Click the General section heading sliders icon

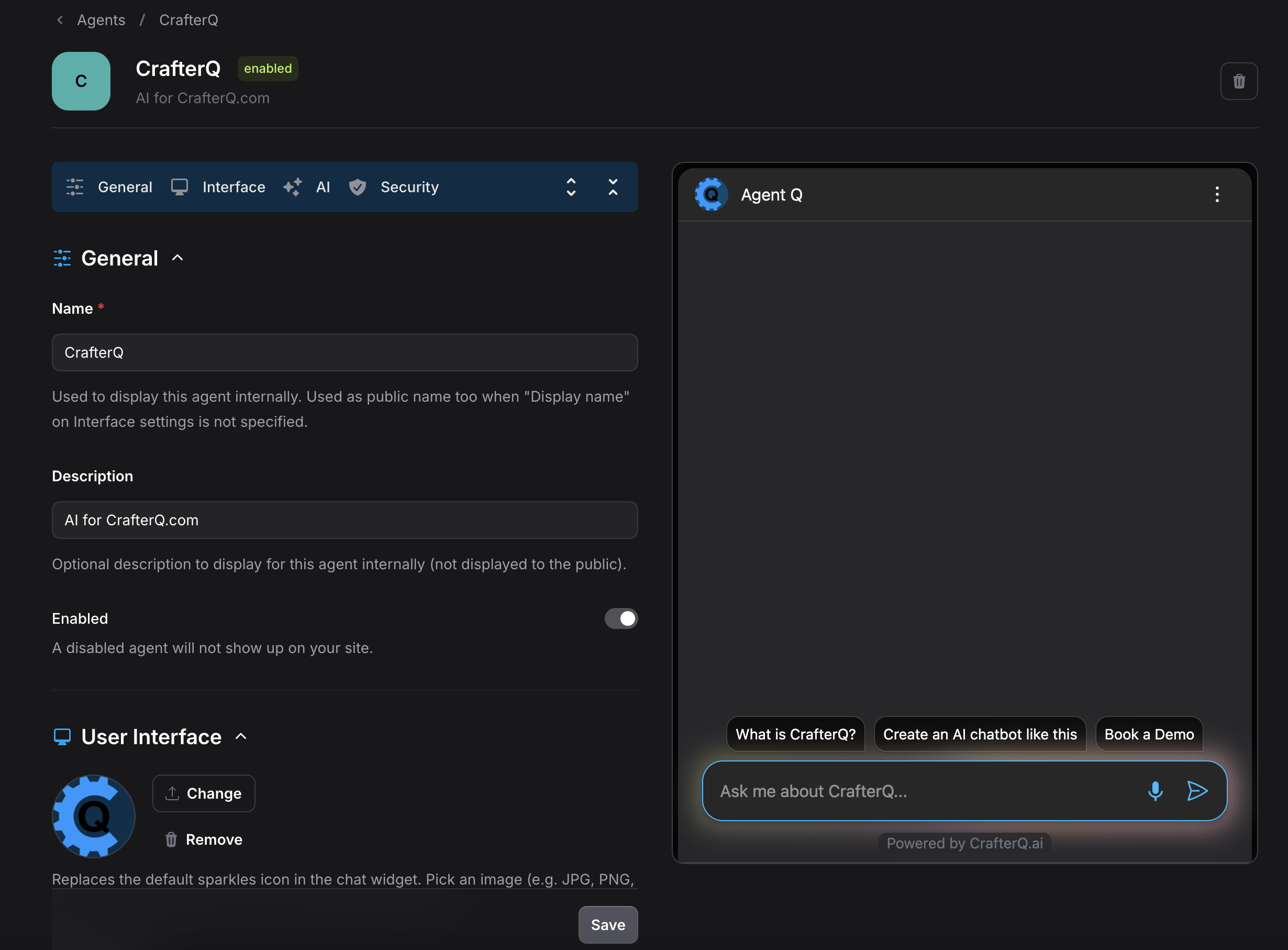click(62, 258)
